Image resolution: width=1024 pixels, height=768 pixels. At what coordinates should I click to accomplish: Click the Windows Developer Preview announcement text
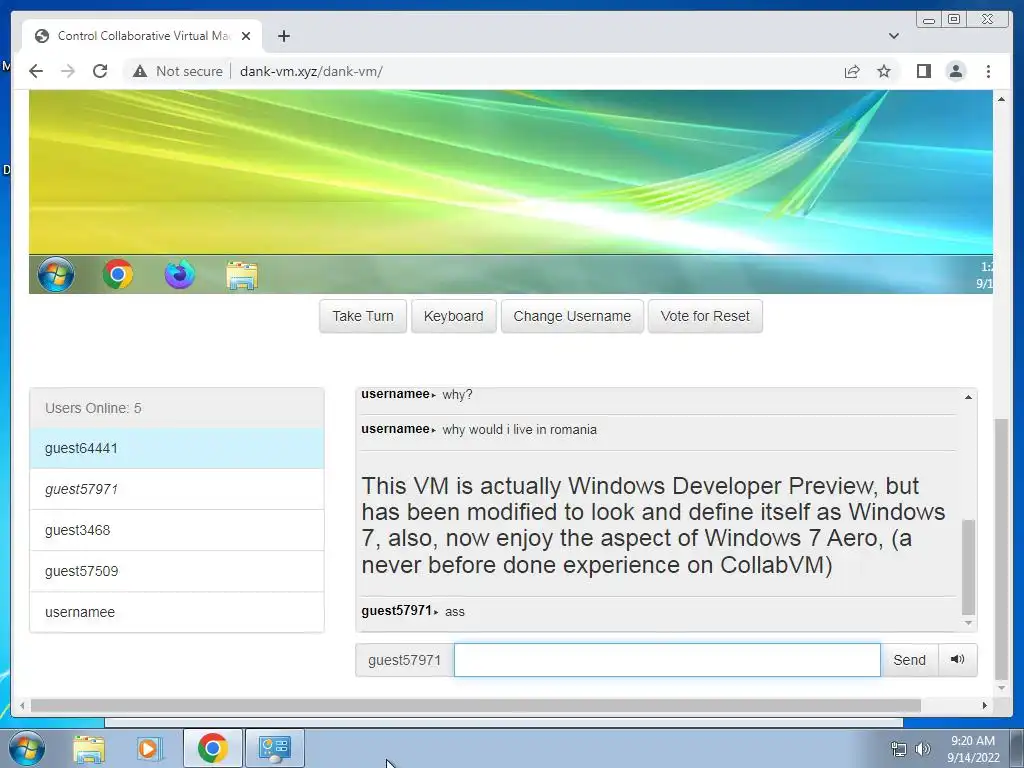tap(653, 525)
